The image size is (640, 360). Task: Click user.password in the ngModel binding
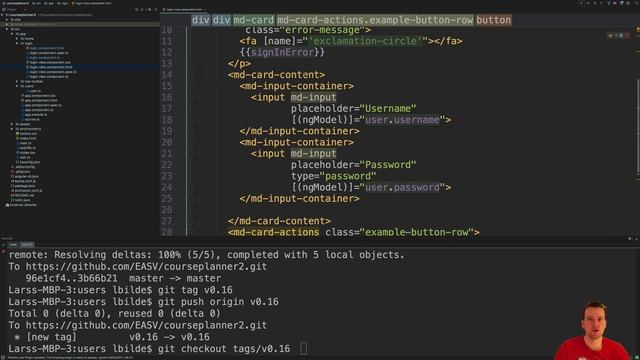tap(402, 187)
